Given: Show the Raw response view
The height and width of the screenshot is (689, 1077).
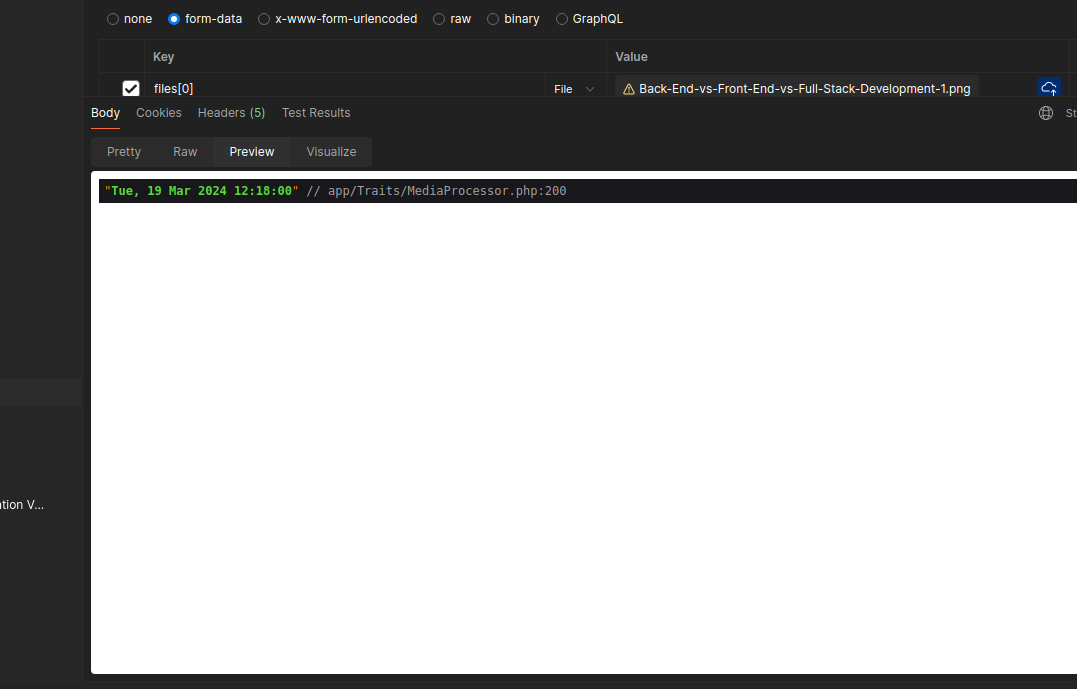Looking at the screenshot, I should tap(185, 152).
